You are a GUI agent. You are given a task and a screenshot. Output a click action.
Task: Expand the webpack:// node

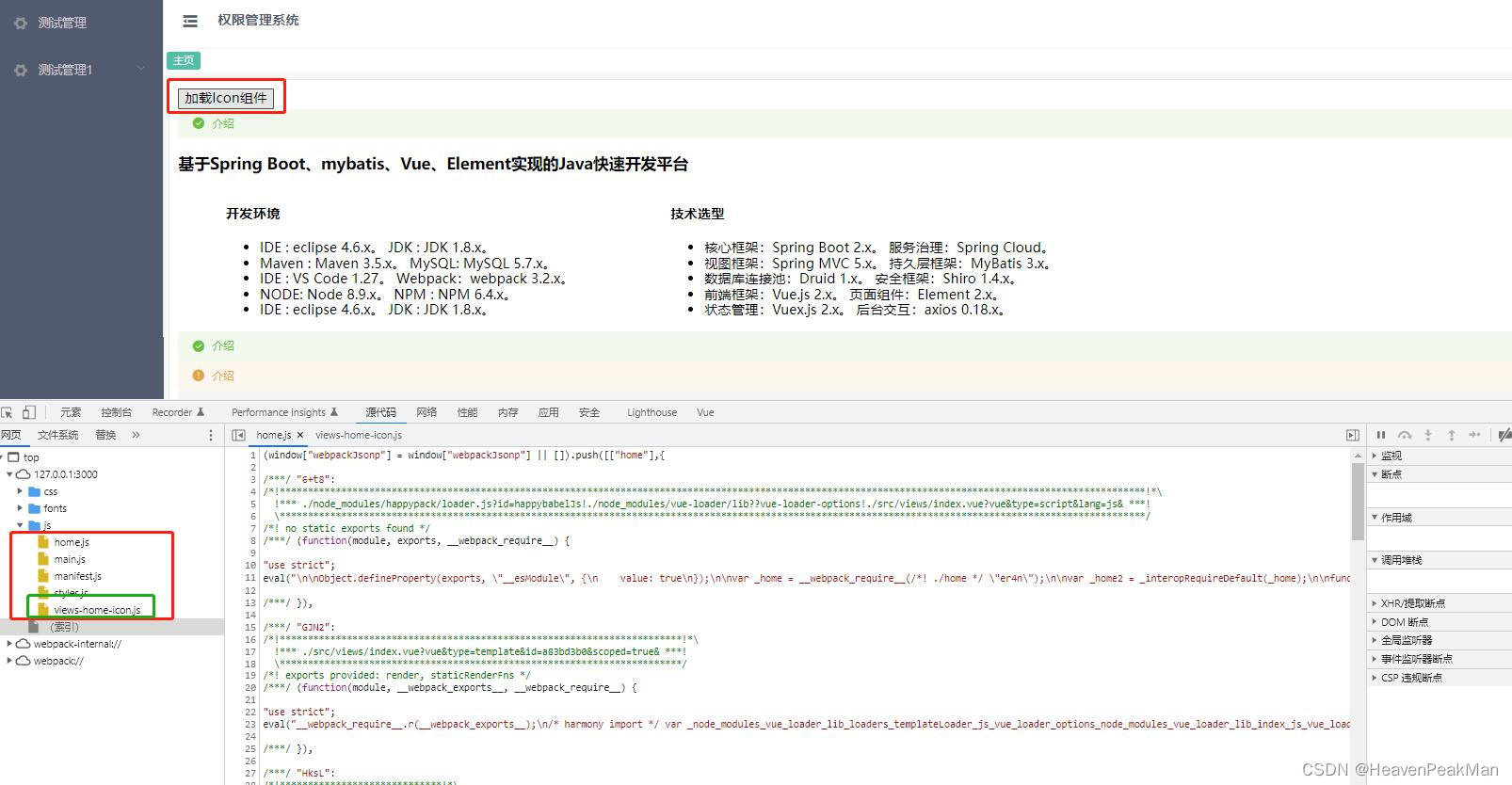(10, 661)
